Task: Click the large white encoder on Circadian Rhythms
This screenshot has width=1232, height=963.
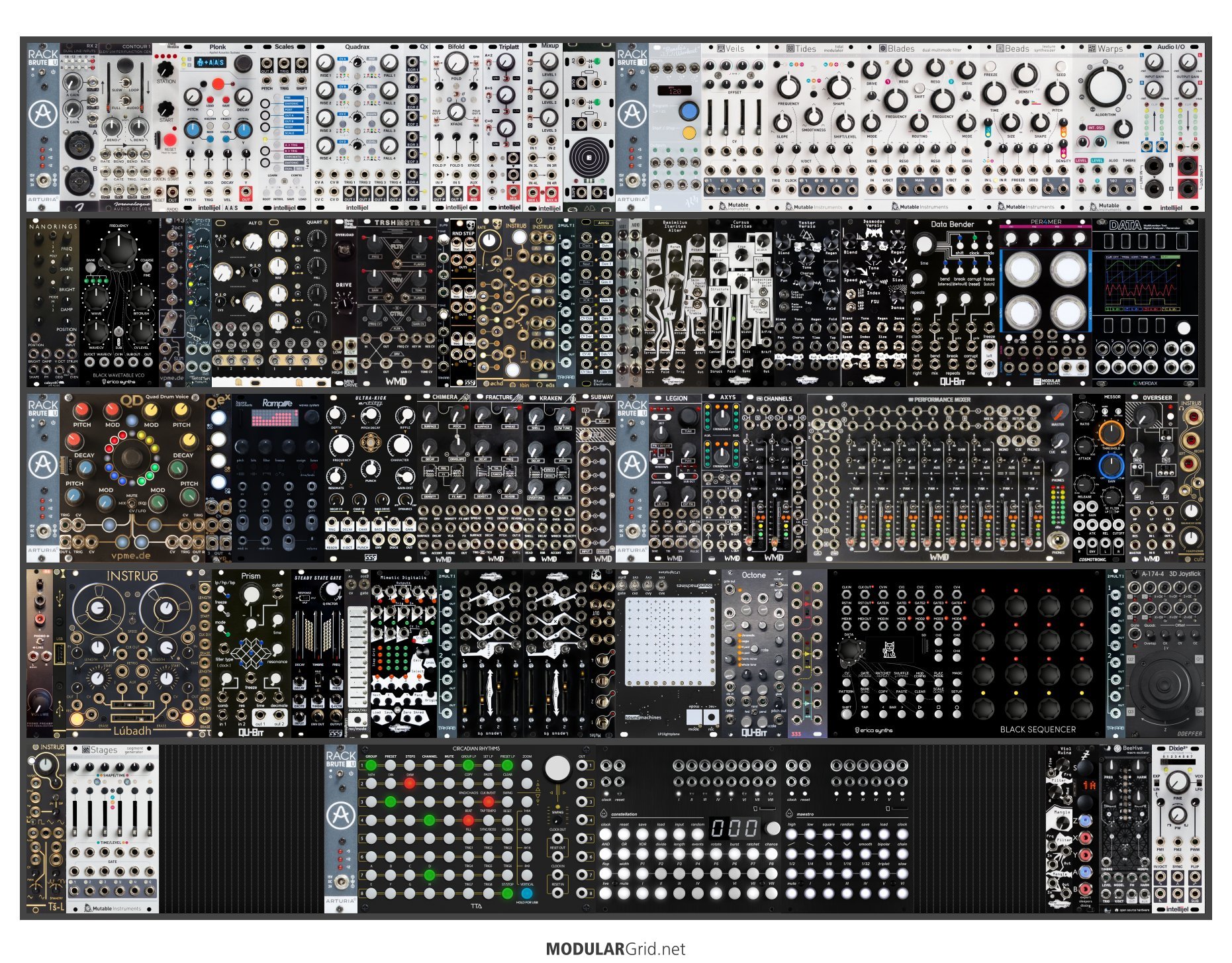Action: (557, 769)
